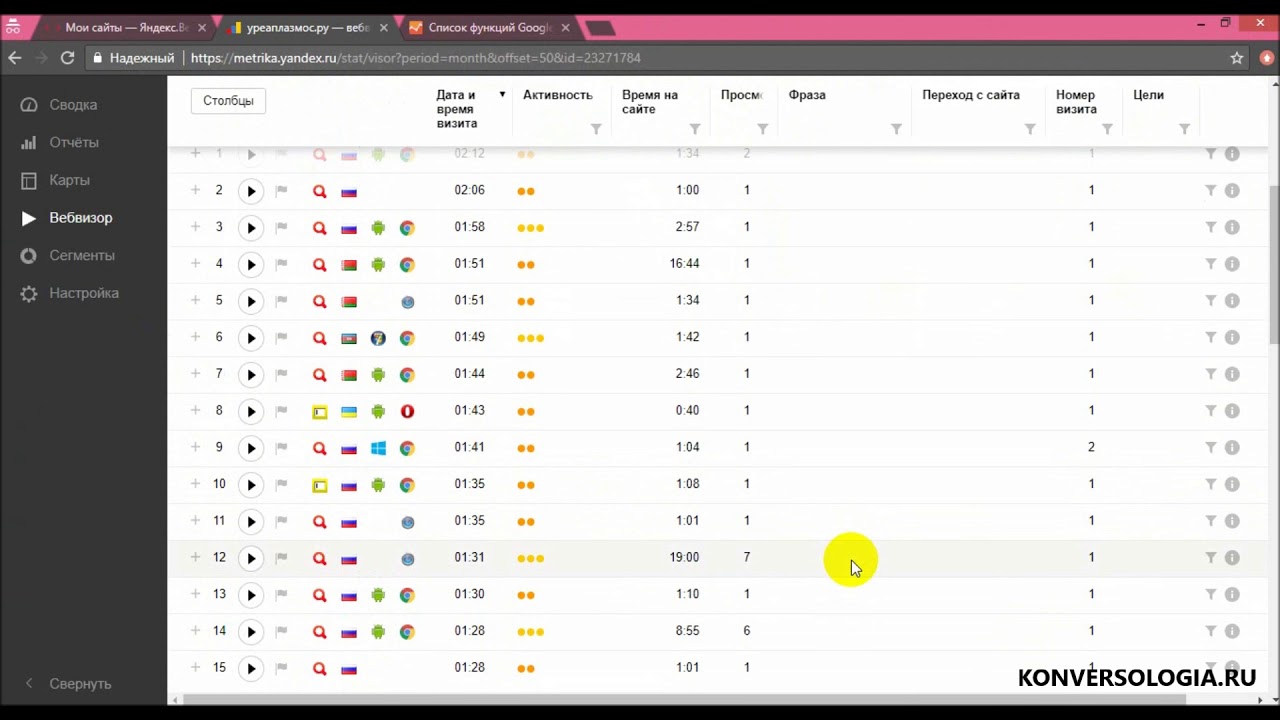Click the row filter icon for visit 5
1280x720 pixels.
tap(1210, 301)
